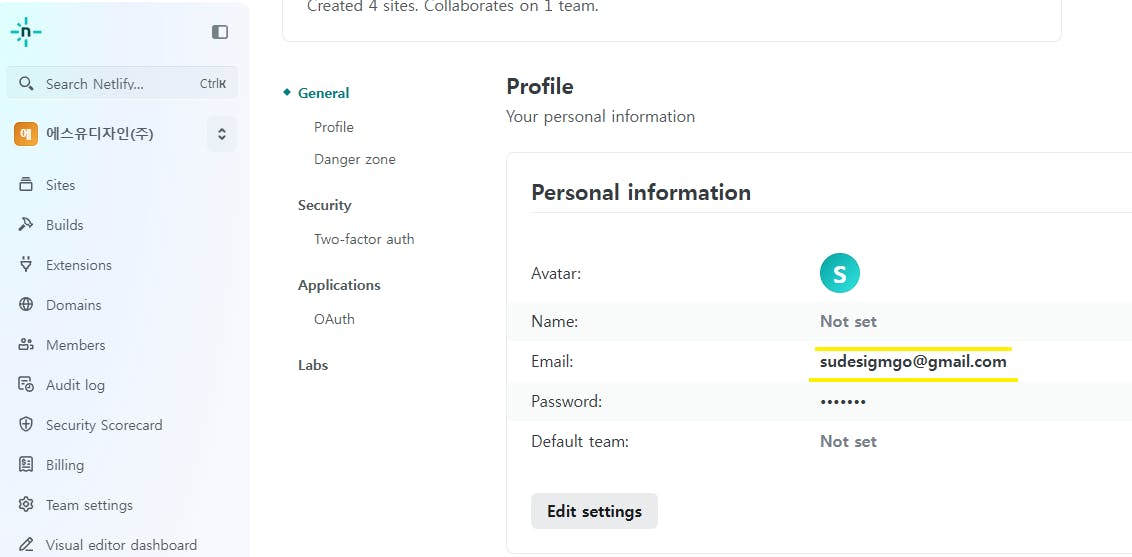1132x557 pixels.
Task: Open Team settings
Action: click(x=90, y=505)
